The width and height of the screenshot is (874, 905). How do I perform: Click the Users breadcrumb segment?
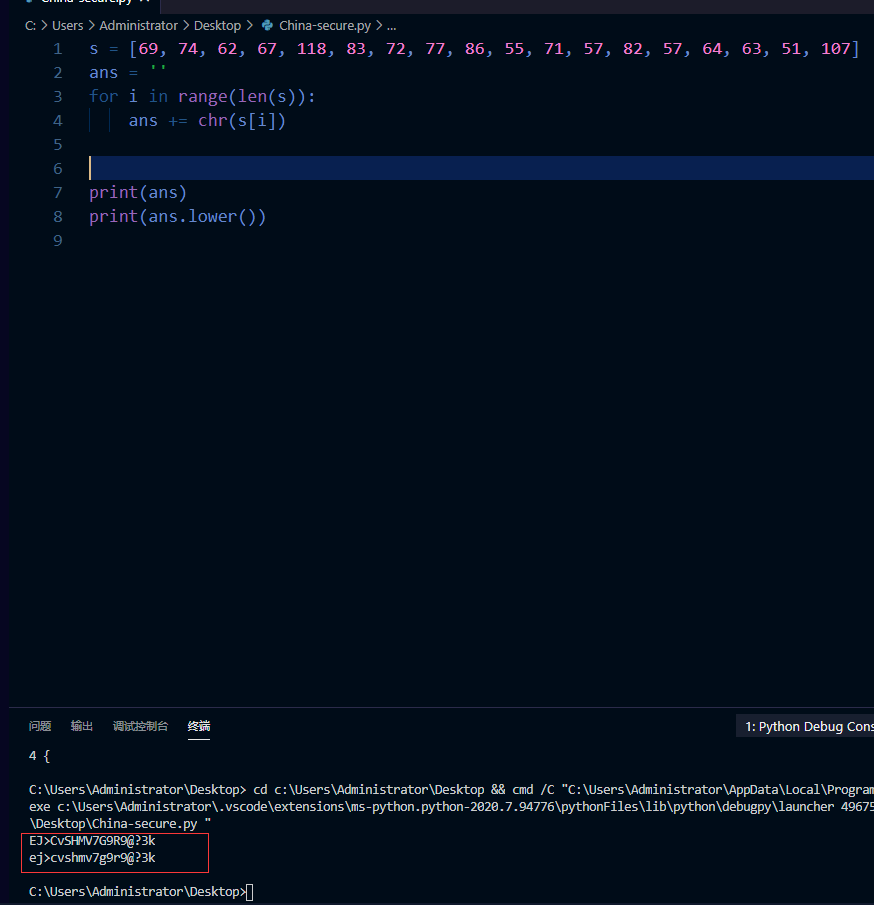pyautogui.click(x=68, y=26)
